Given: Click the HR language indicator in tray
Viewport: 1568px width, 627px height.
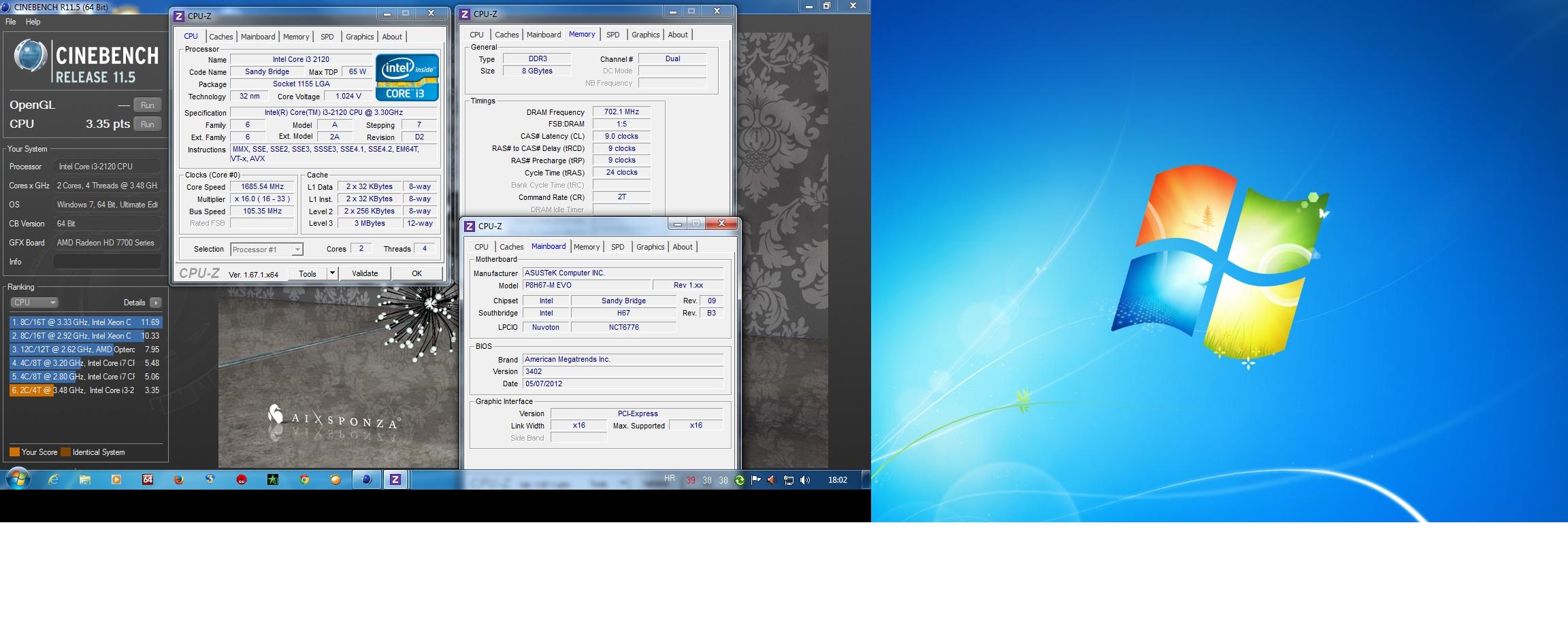Looking at the screenshot, I should [670, 479].
